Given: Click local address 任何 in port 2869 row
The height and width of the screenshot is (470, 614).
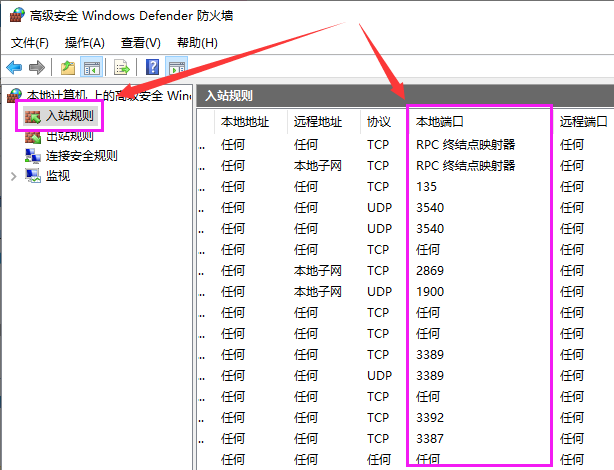Looking at the screenshot, I should [x=233, y=271].
